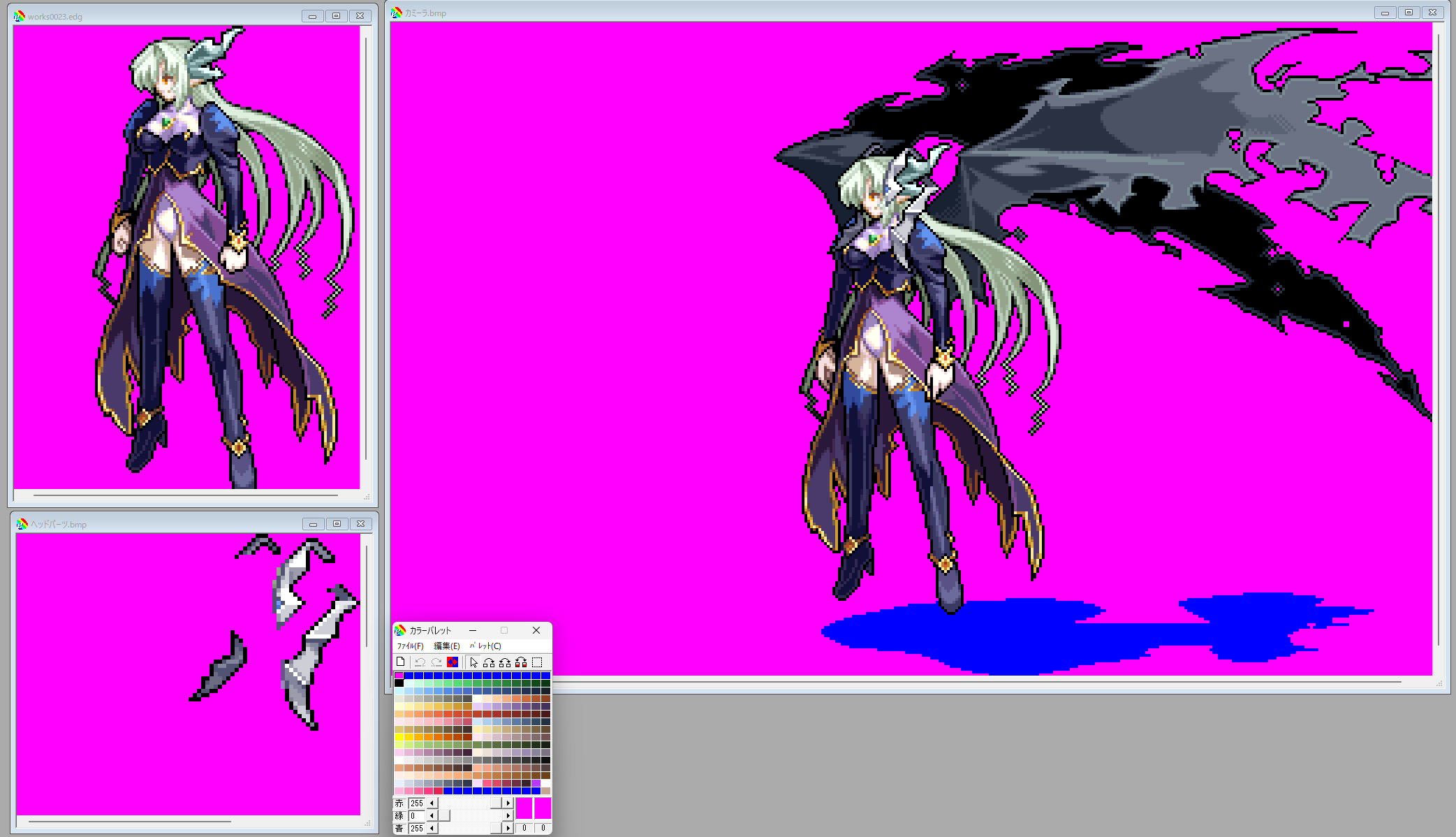
Task: Click the blue (青) value field showing 255
Action: pyautogui.click(x=417, y=828)
